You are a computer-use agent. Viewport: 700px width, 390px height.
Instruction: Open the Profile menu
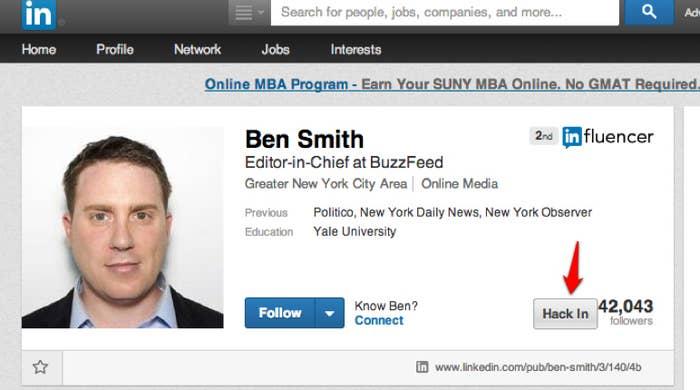point(115,49)
